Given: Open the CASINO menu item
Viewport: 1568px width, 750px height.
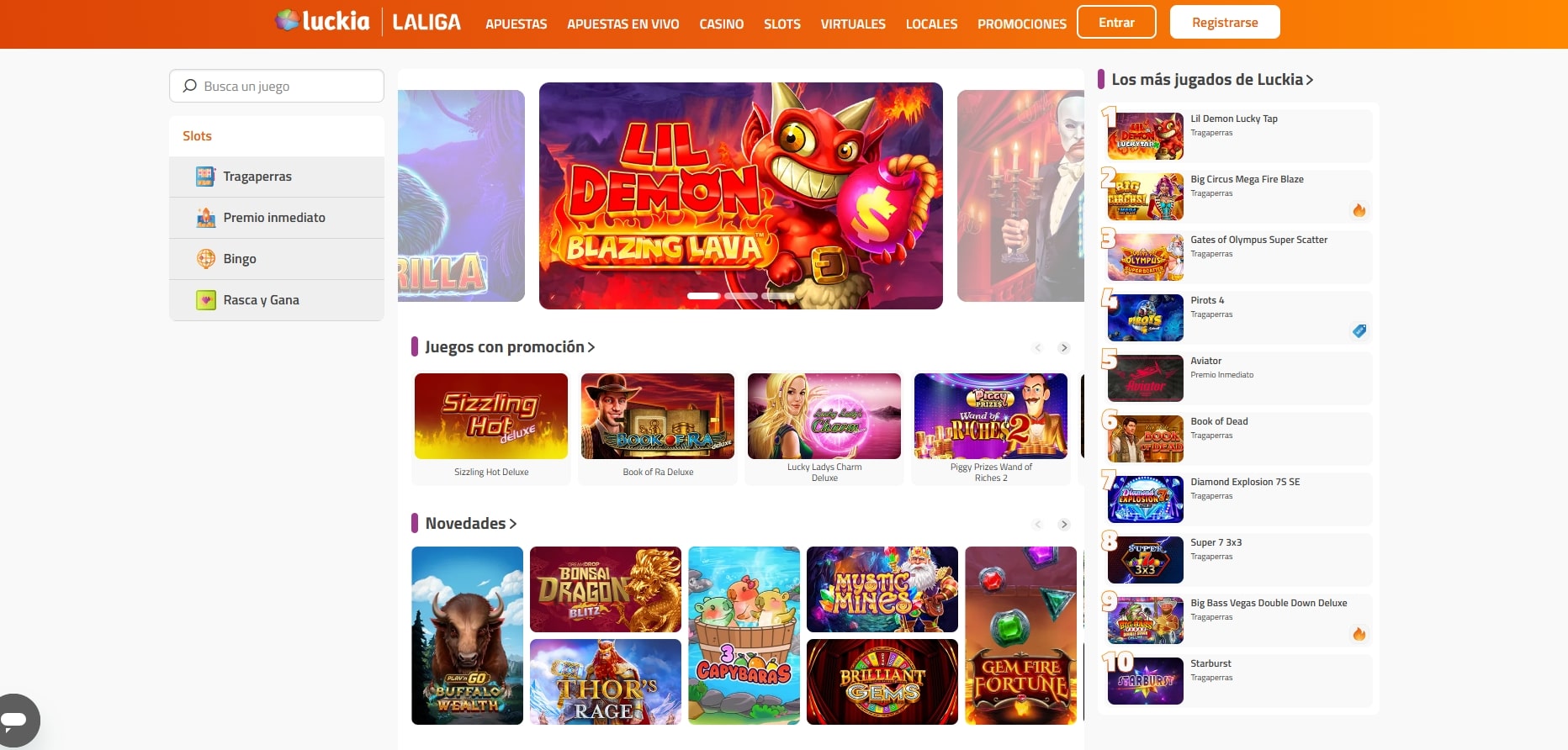Looking at the screenshot, I should (x=722, y=24).
